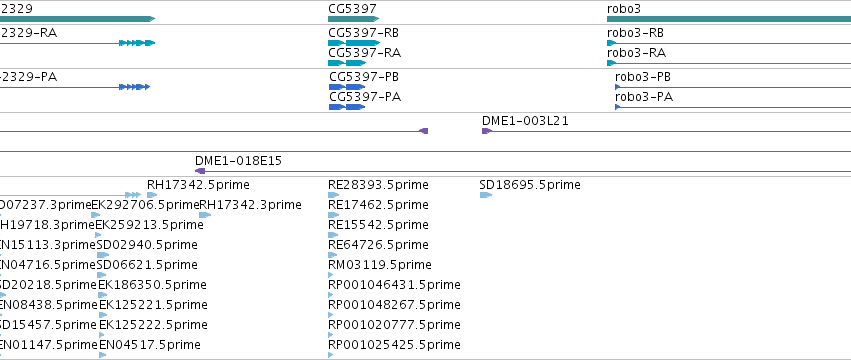This screenshot has width=851, height=360.
Task: Open the SD18695.5prime EST label
Action: [x=530, y=185]
